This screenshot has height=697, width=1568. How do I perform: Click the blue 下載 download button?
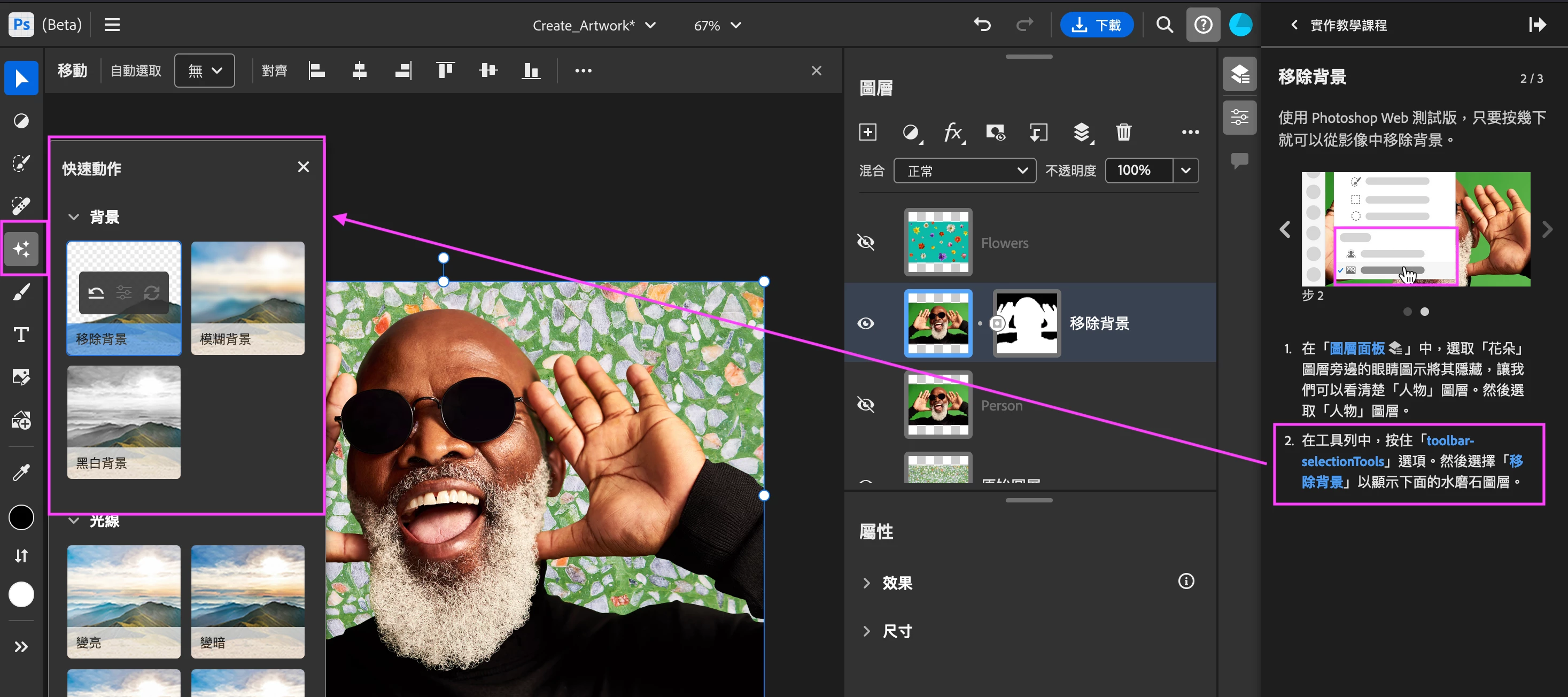pos(1096,25)
